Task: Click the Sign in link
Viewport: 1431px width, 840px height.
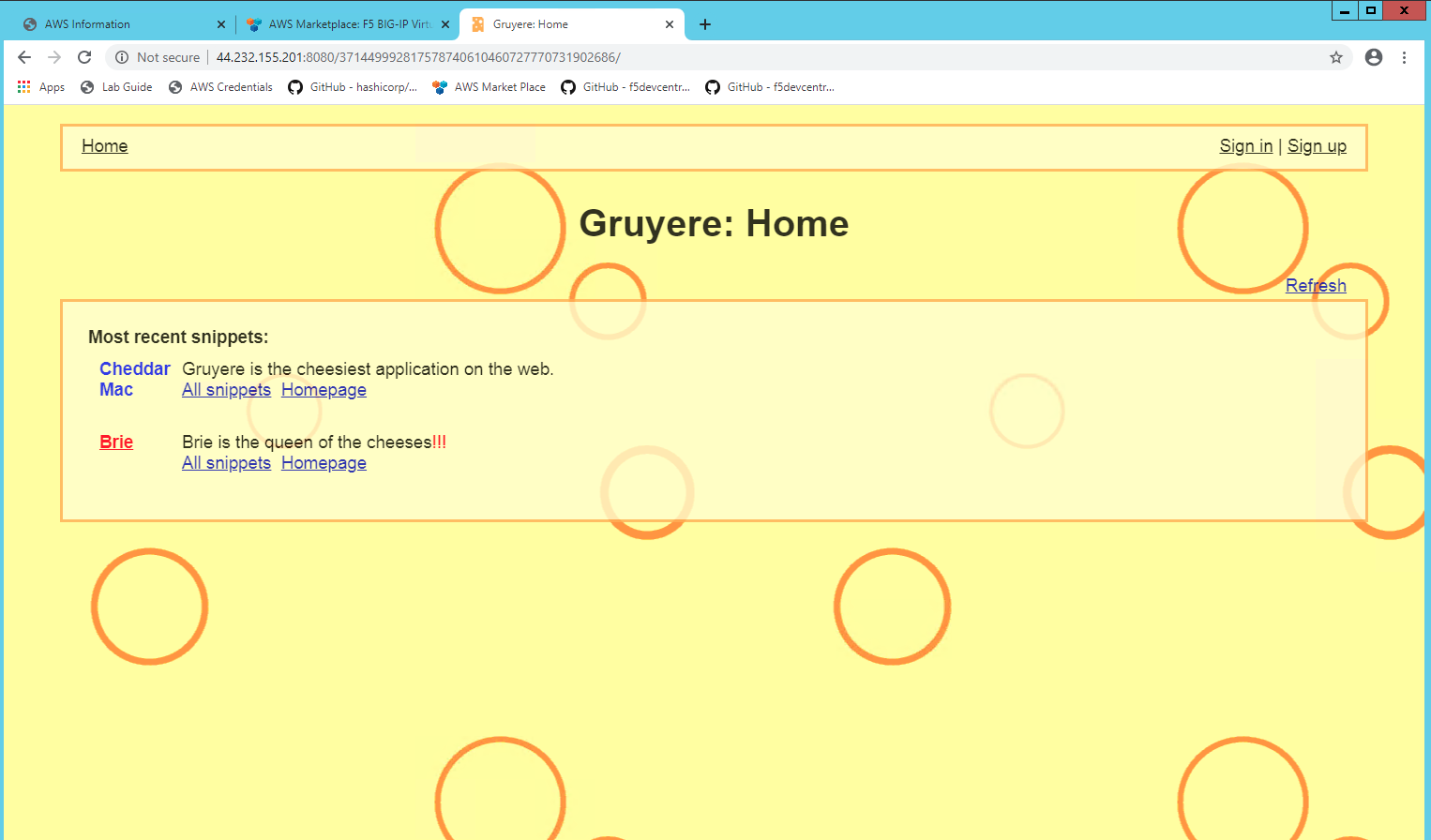Action: point(1246,146)
